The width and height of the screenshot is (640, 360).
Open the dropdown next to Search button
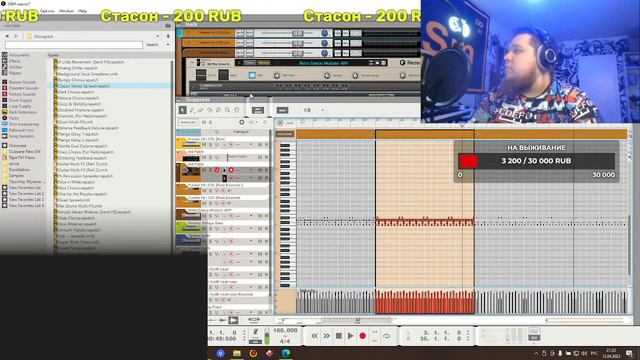[168, 44]
